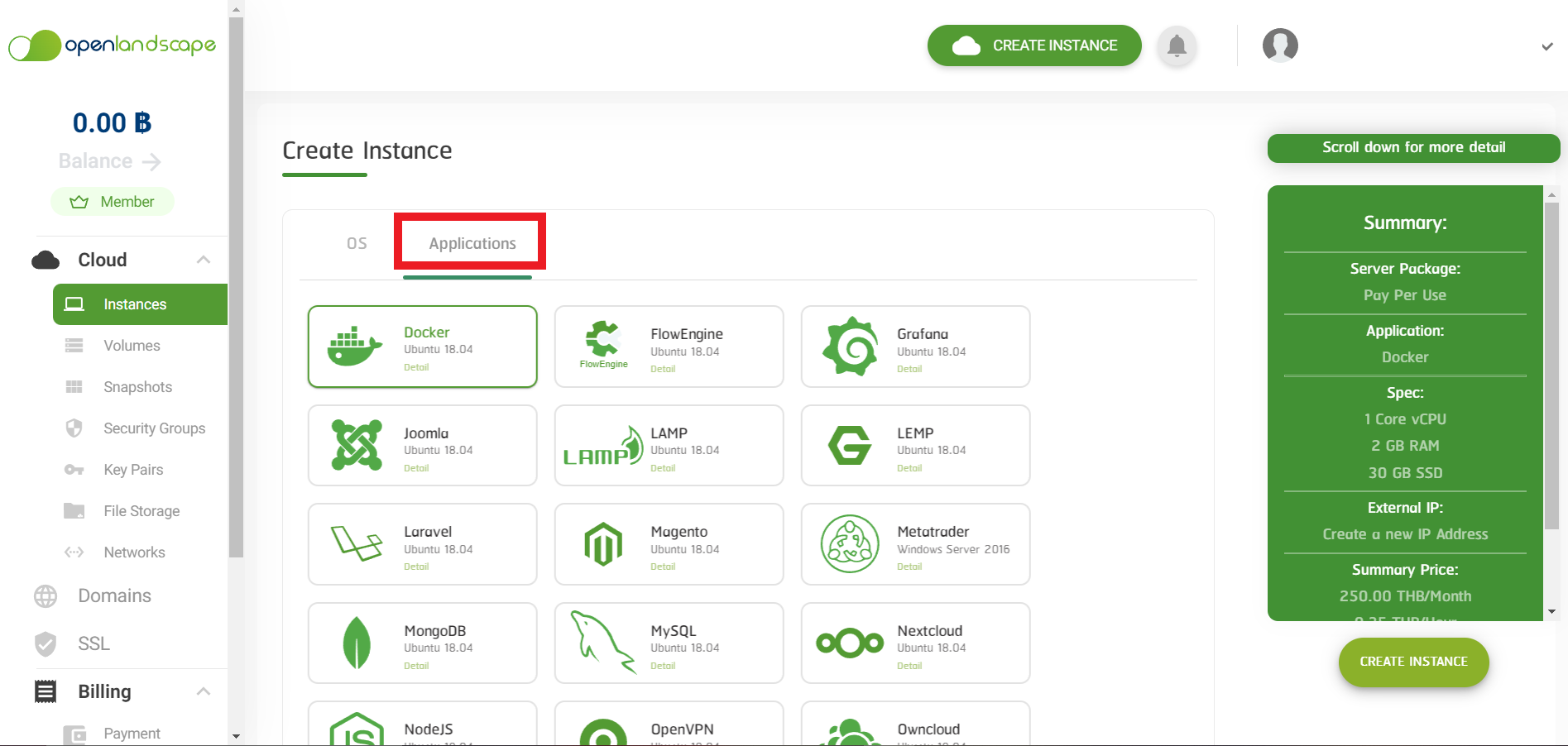
Task: Open Detail link under Metatrader
Action: click(x=909, y=567)
